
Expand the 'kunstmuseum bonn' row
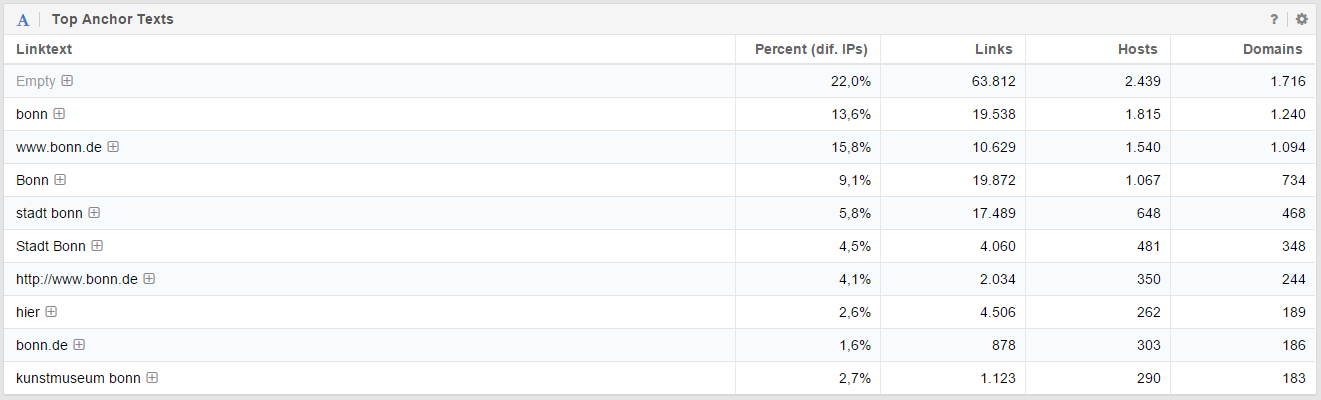click(152, 378)
